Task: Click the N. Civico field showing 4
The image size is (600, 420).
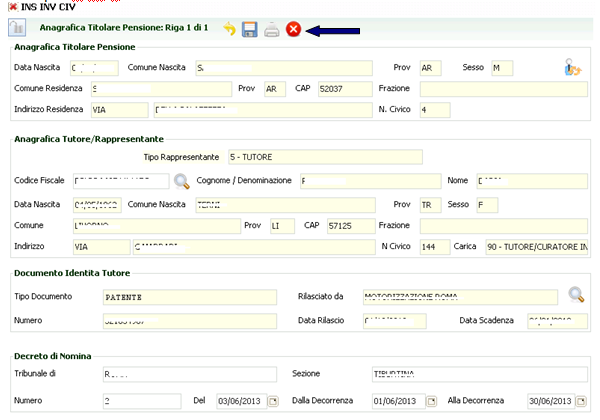Action: 435,110
